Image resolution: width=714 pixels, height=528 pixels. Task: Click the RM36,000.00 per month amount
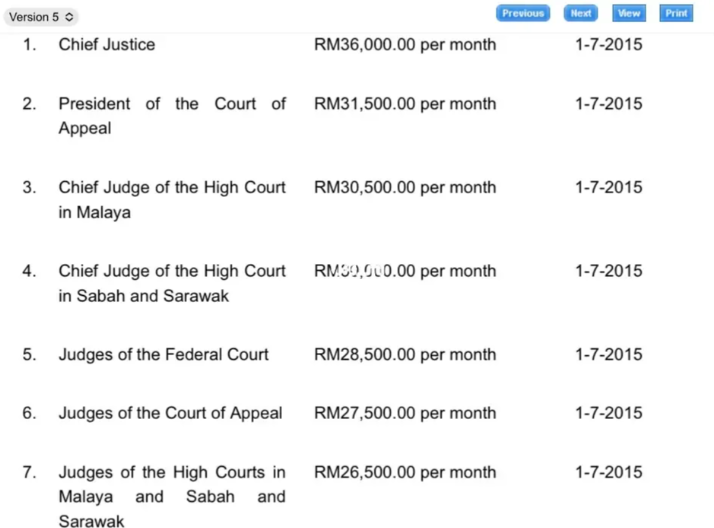pos(405,45)
